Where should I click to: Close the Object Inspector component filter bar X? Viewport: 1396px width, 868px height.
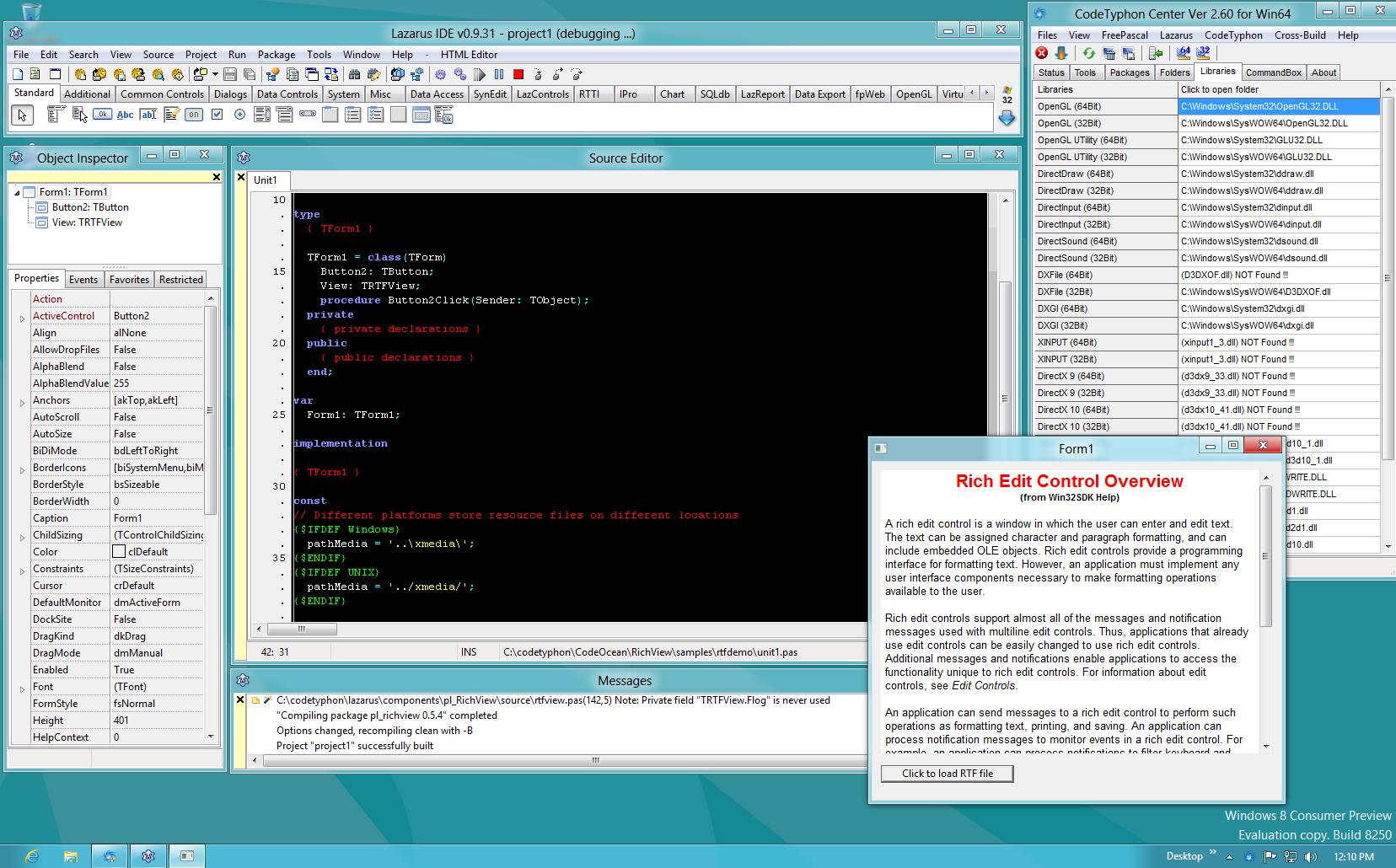tap(217, 177)
